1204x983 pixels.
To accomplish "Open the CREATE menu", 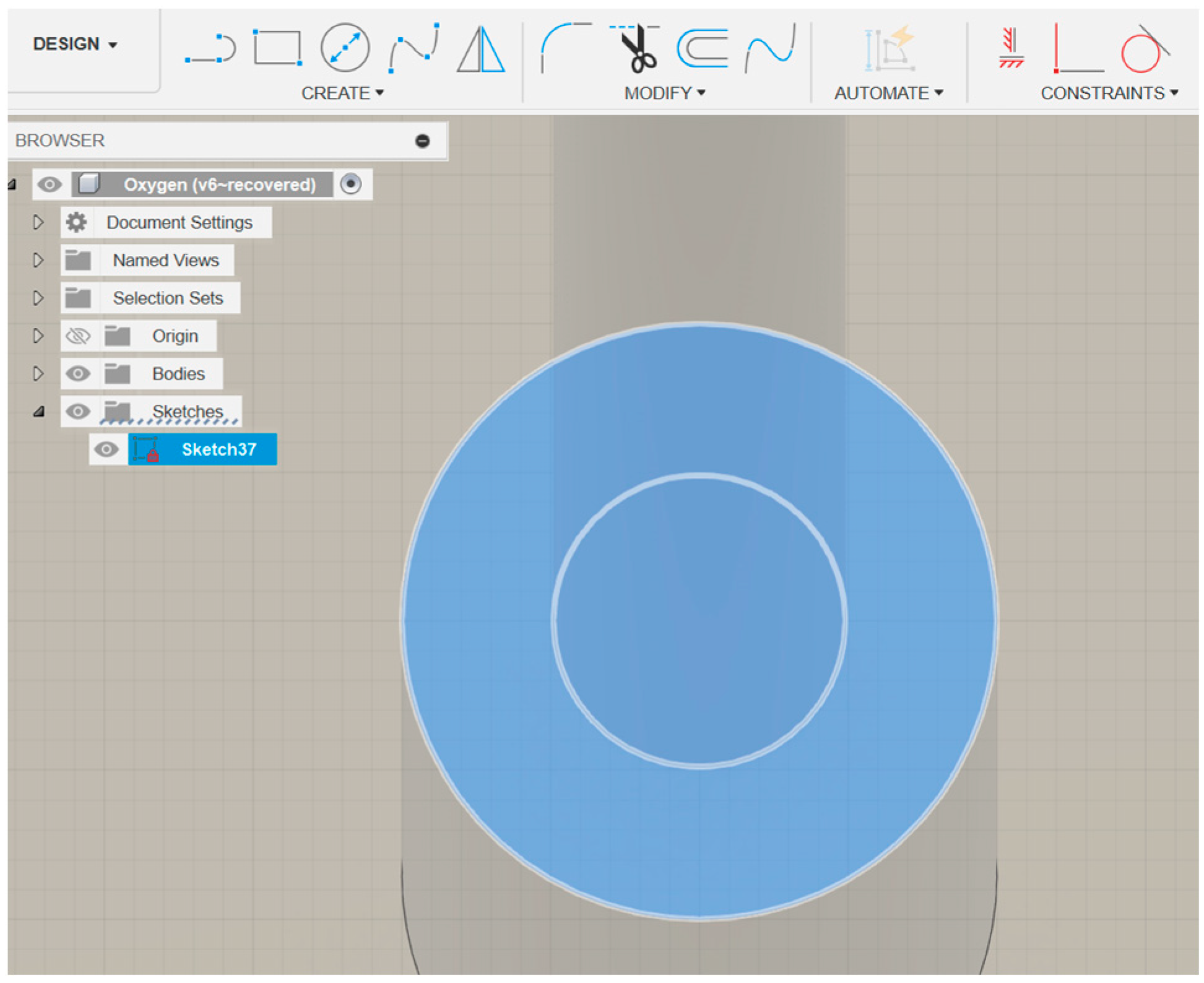I will coord(342,93).
